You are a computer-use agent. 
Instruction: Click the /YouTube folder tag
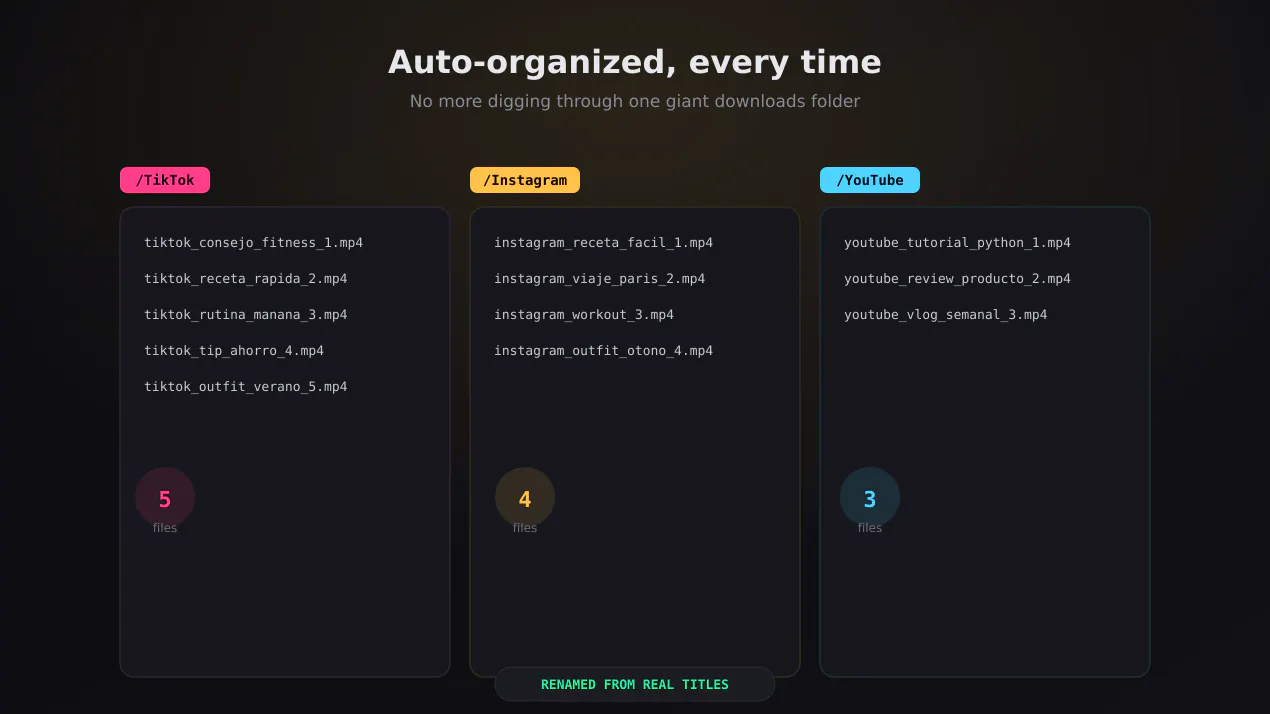pos(870,180)
